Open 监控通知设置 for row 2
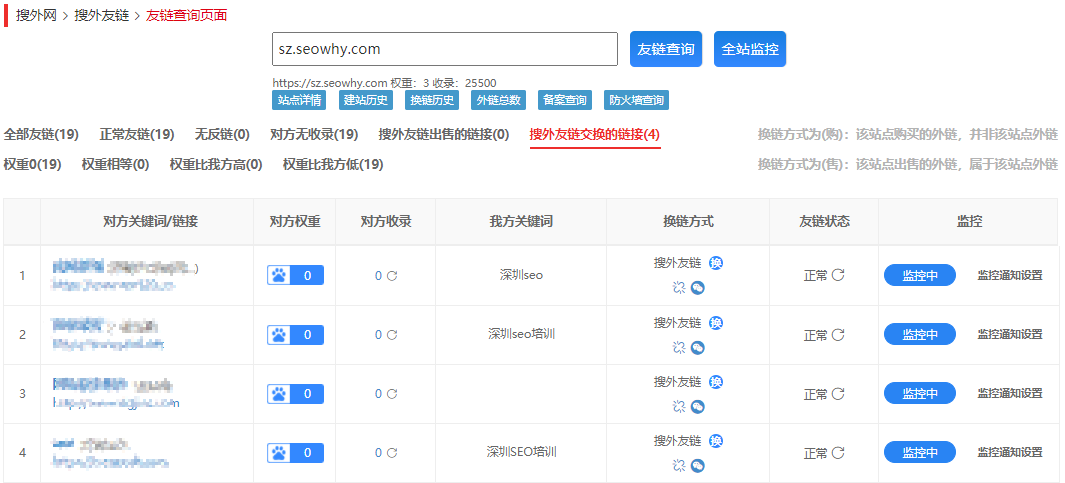The height and width of the screenshot is (483, 1065). click(x=1009, y=334)
